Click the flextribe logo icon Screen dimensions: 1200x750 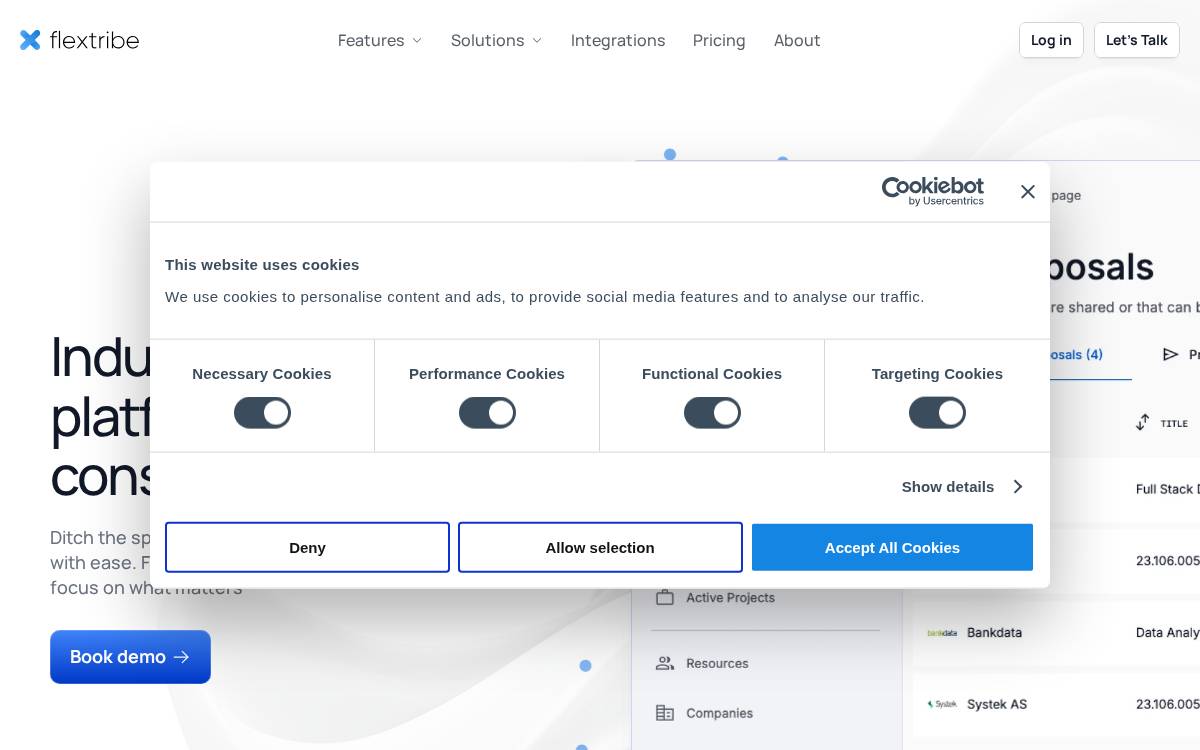pyautogui.click(x=31, y=40)
